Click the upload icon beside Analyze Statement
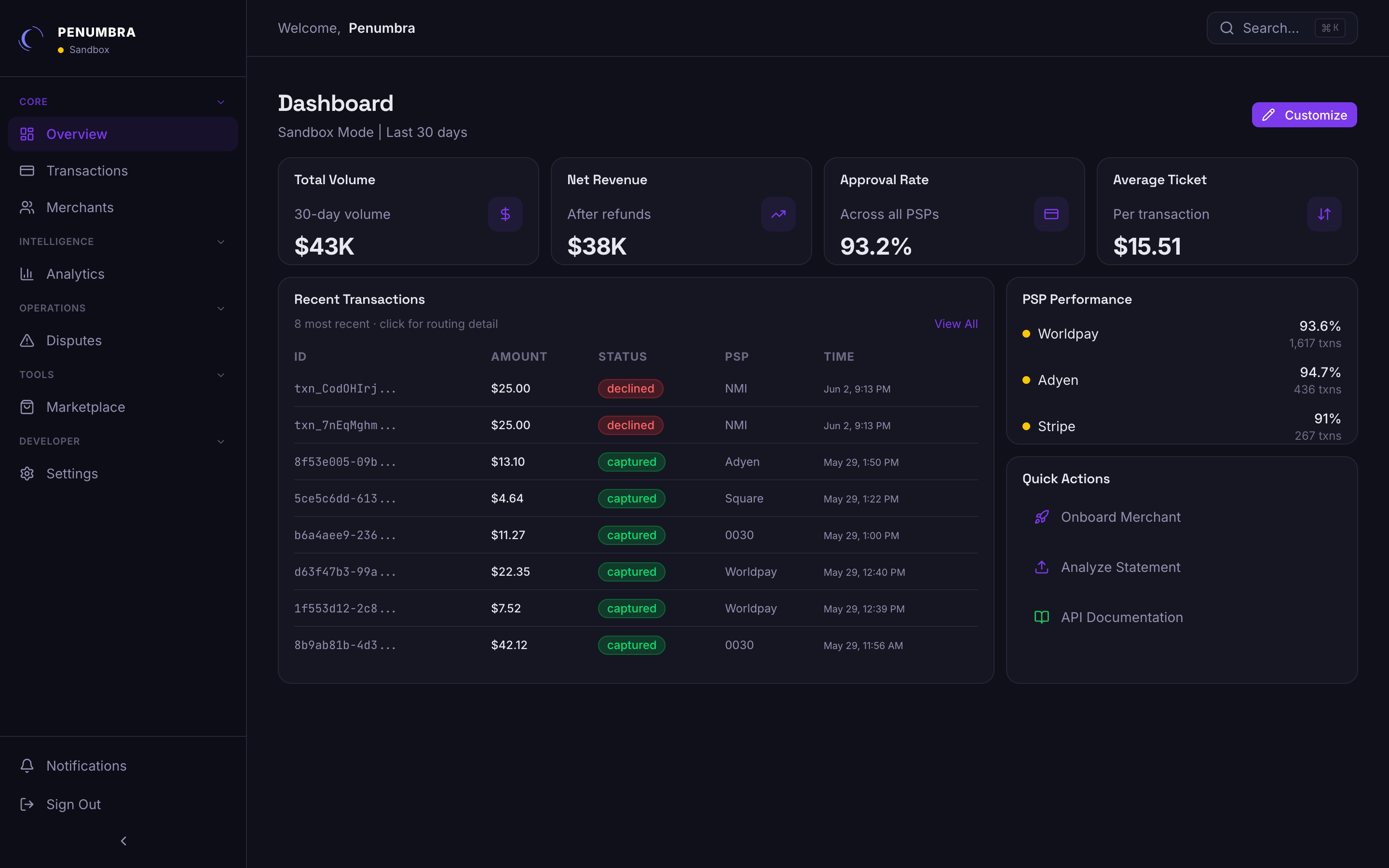Screen dimensions: 1389x868 [x=1042, y=567]
